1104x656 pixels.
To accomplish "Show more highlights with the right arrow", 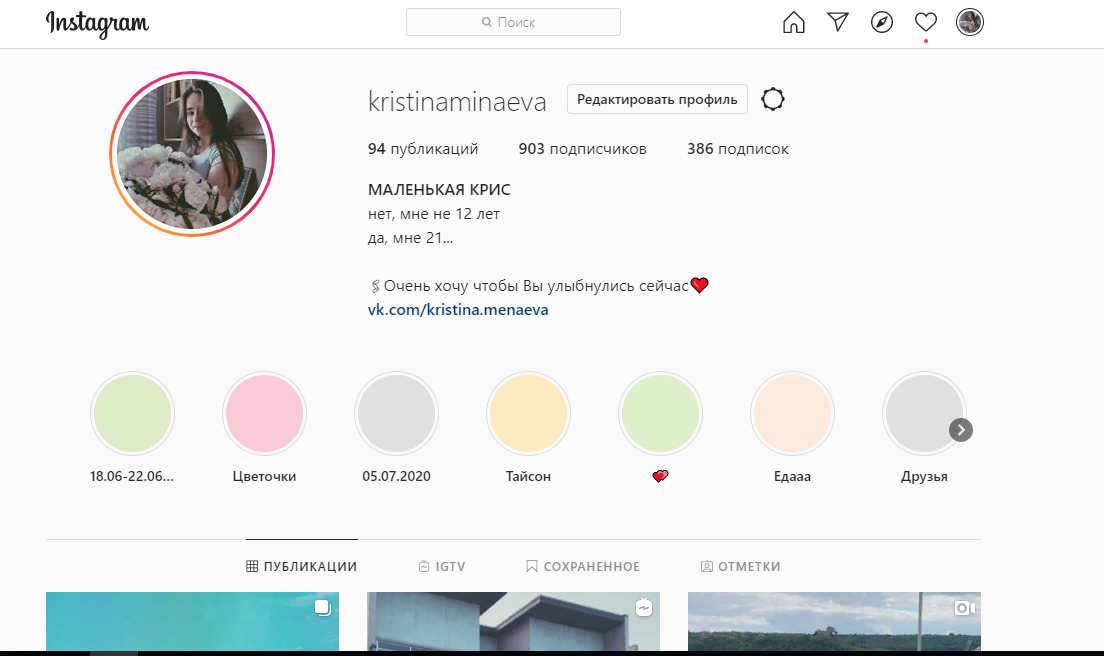I will 961,430.
